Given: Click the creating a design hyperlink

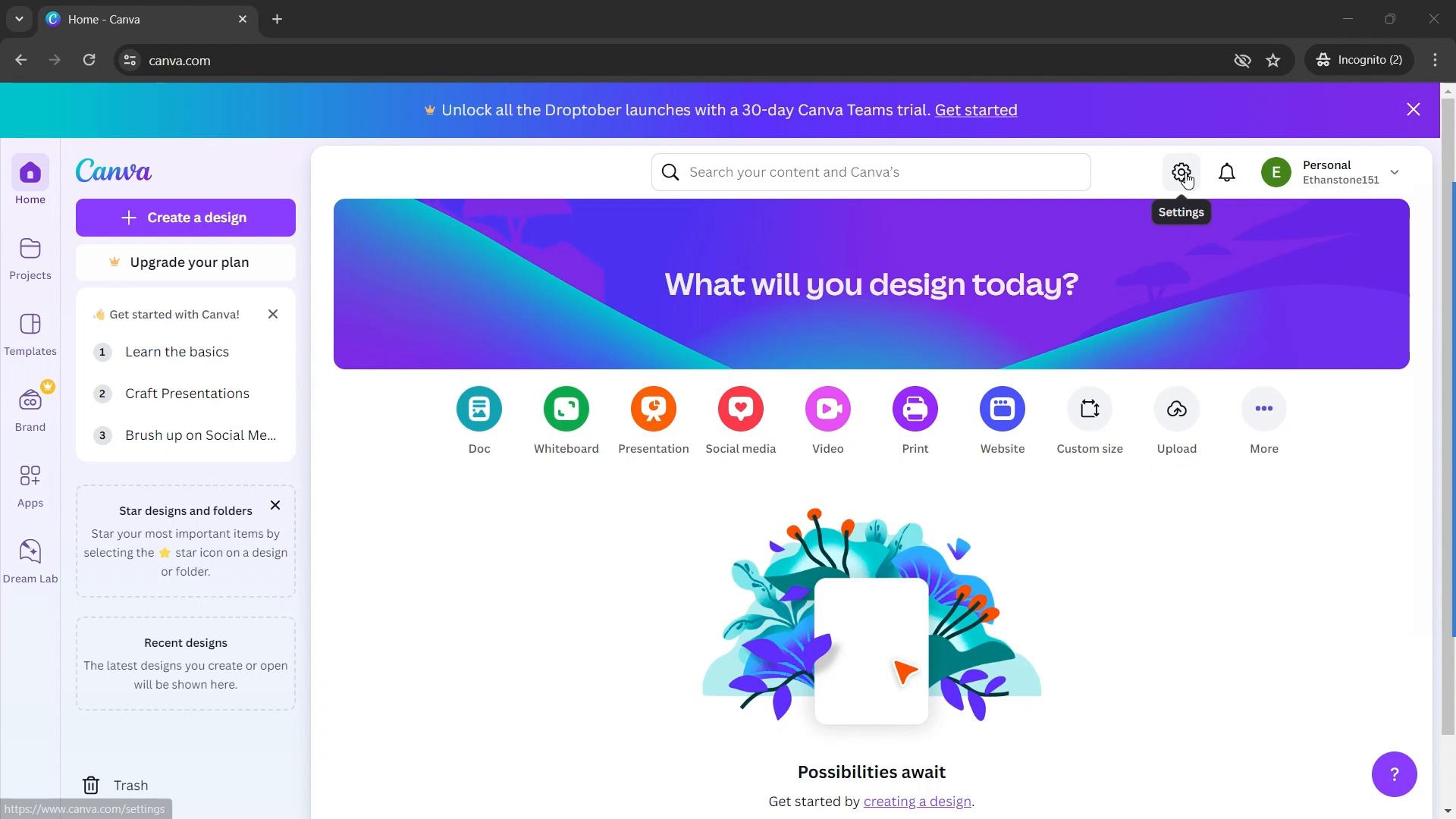Looking at the screenshot, I should click(917, 801).
